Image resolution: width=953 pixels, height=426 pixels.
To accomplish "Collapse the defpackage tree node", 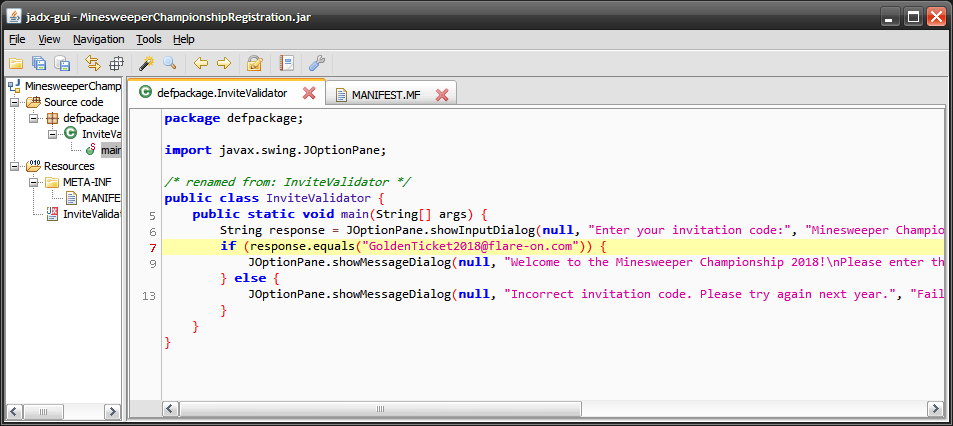I will pos(33,118).
